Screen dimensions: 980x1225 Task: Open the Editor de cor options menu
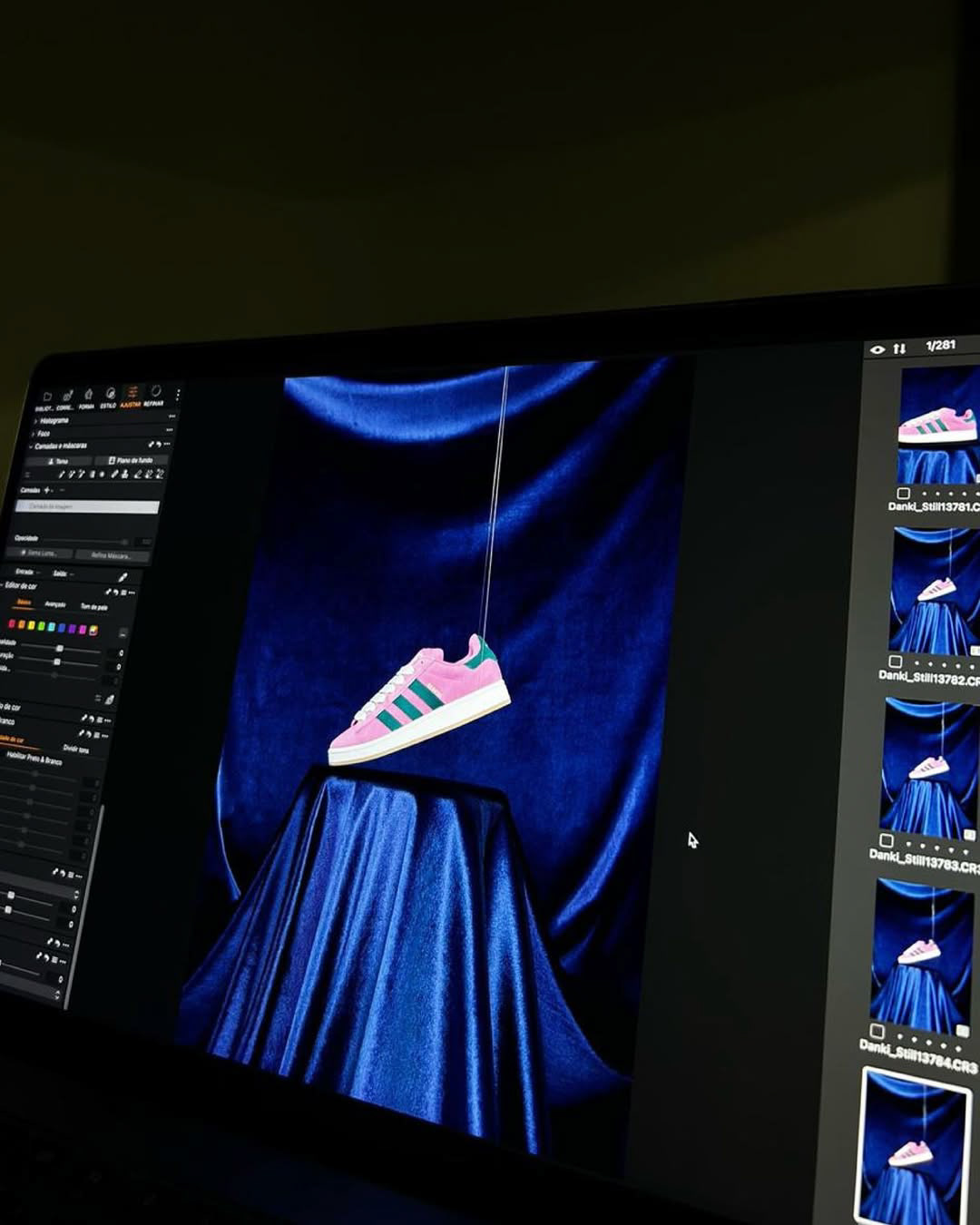pos(132,593)
